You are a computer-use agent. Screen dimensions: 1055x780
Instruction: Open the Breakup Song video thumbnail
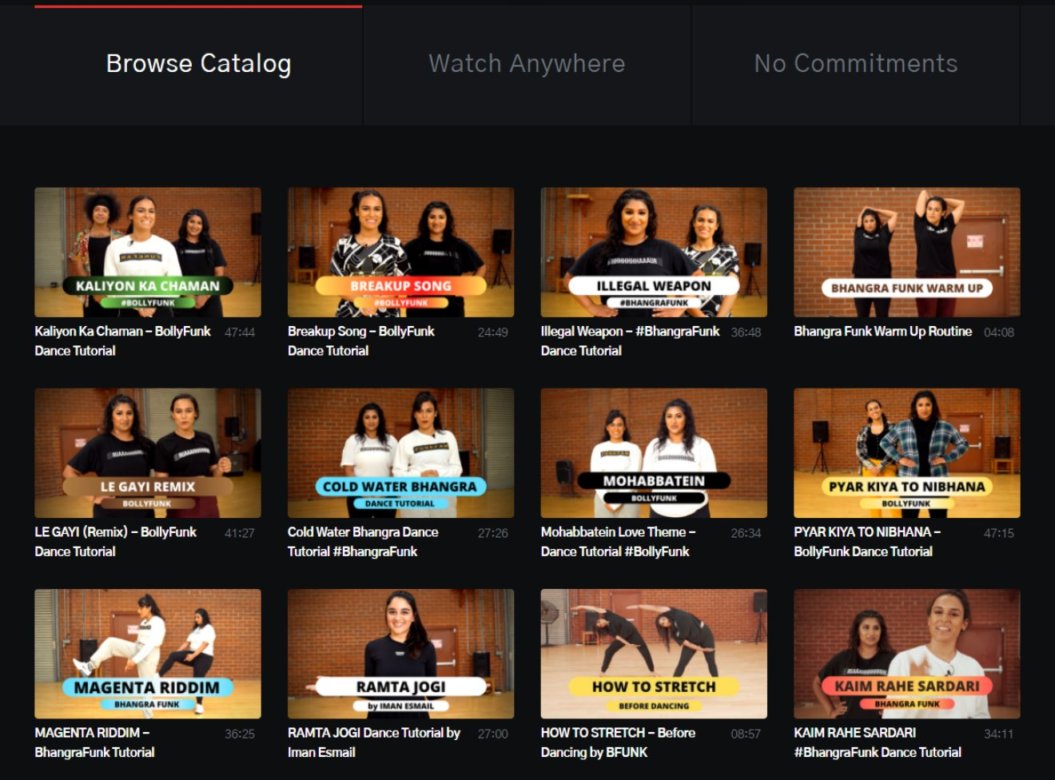tap(401, 252)
